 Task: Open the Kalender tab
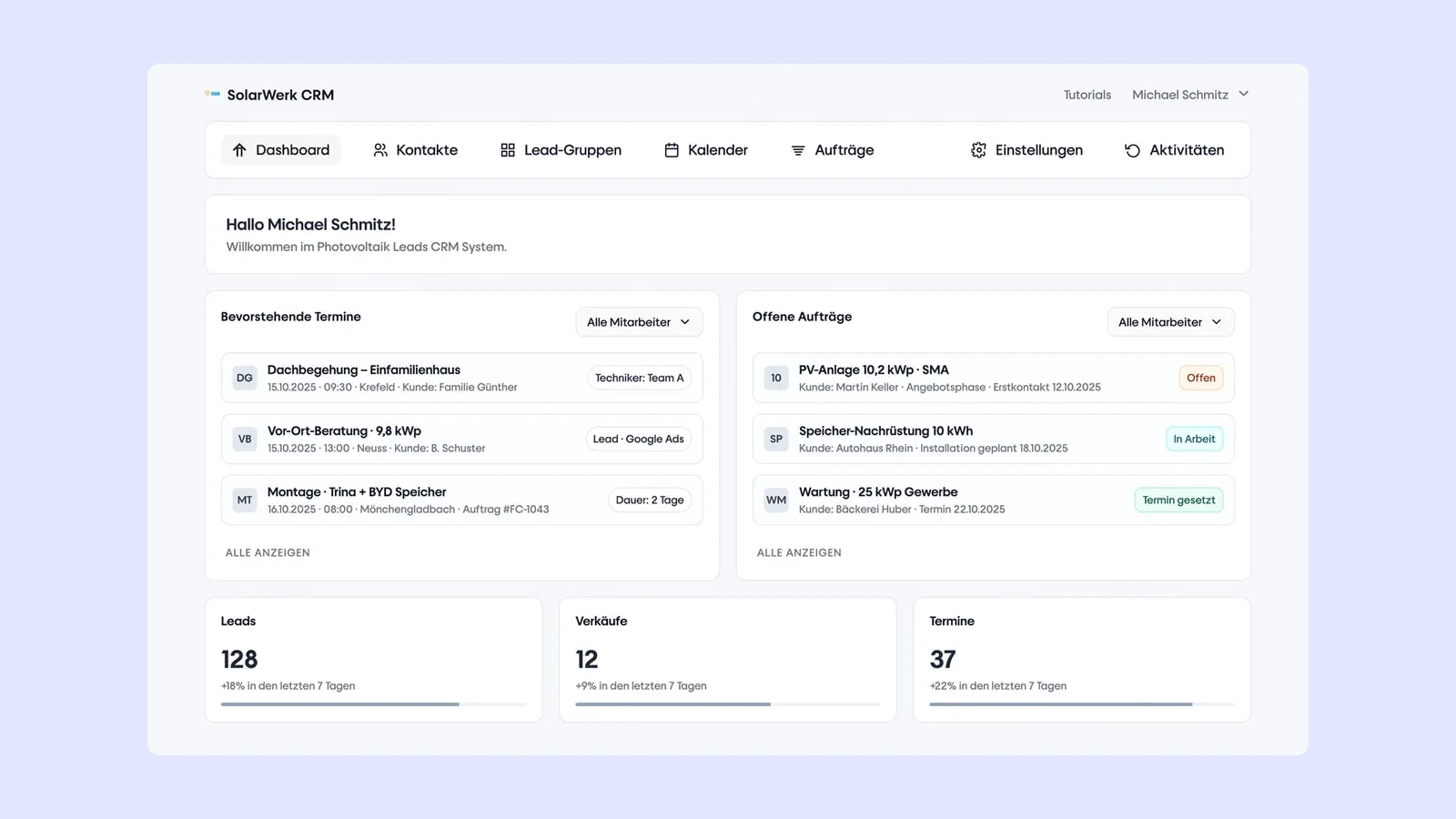click(x=706, y=150)
